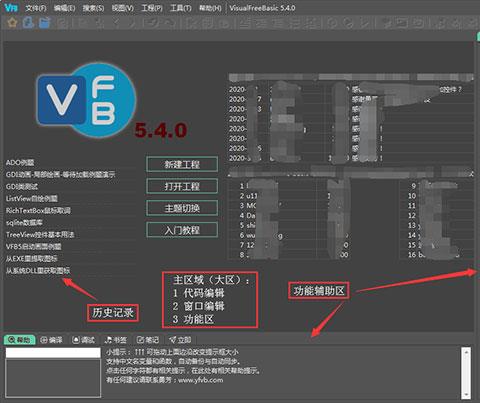Image resolution: width=480 pixels, height=403 pixels.
Task: Click the white search box in help panel
Action: point(53,353)
